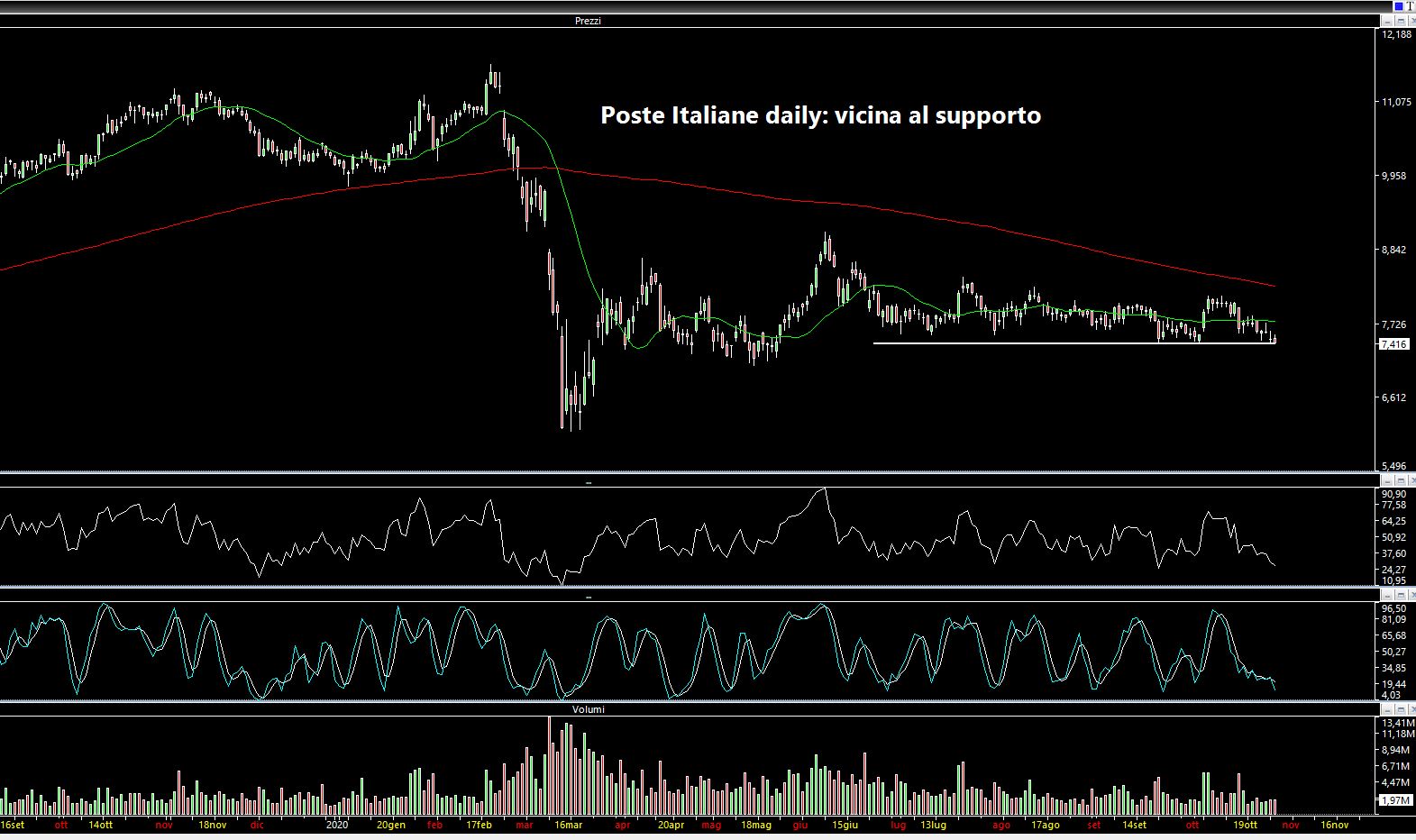The image size is (1416, 840).
Task: Click the 96,50 stochastic axis label
Action: click(x=1393, y=608)
